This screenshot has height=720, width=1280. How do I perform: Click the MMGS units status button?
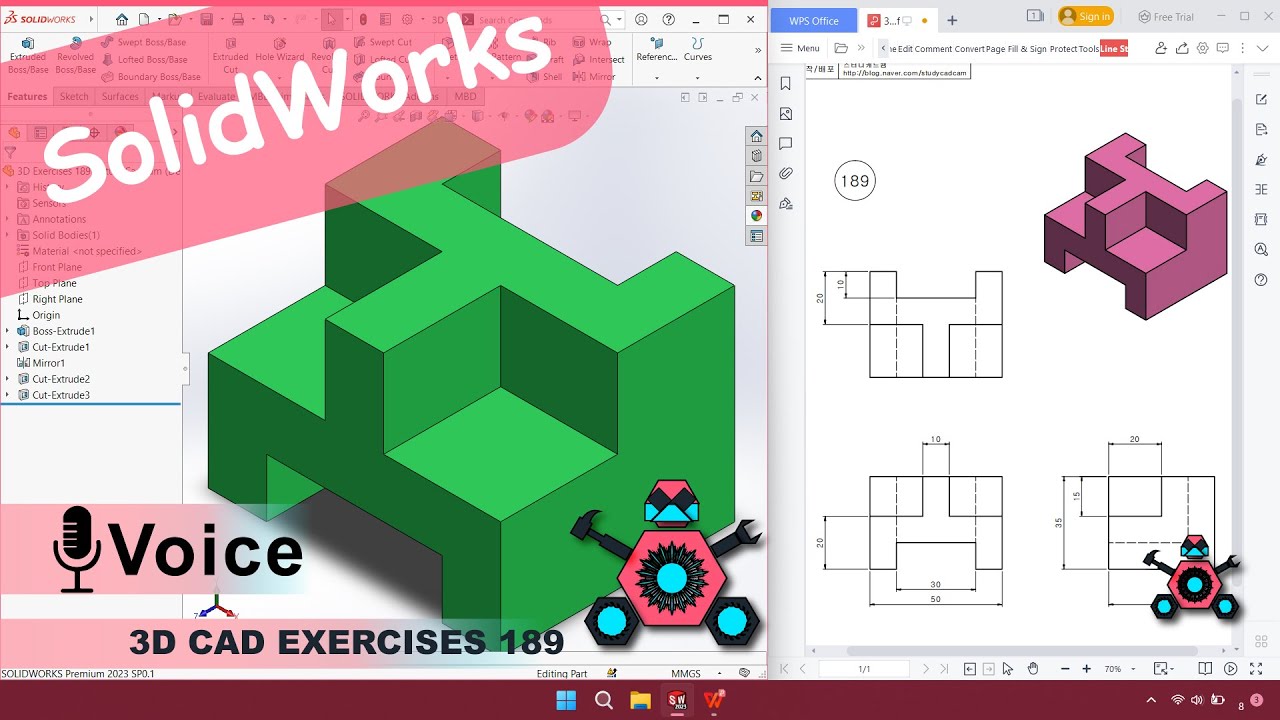click(x=686, y=674)
